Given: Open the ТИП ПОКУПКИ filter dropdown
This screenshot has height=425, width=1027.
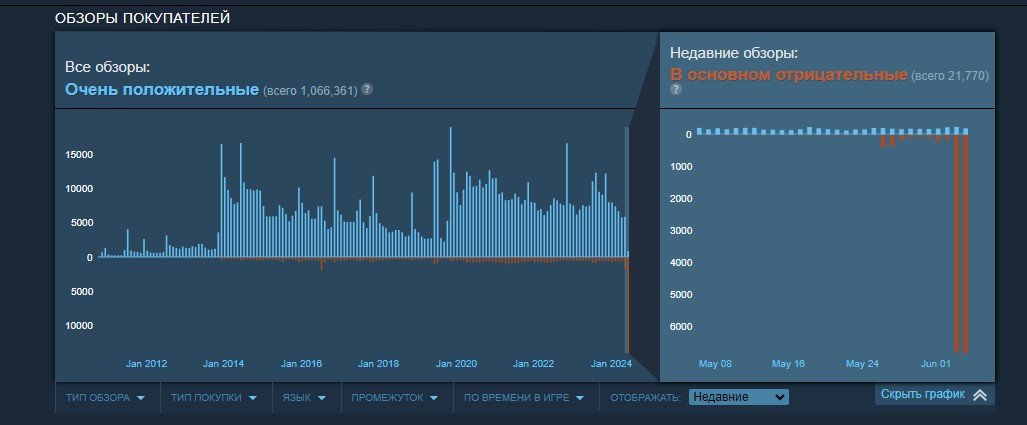Looking at the screenshot, I should [x=214, y=397].
